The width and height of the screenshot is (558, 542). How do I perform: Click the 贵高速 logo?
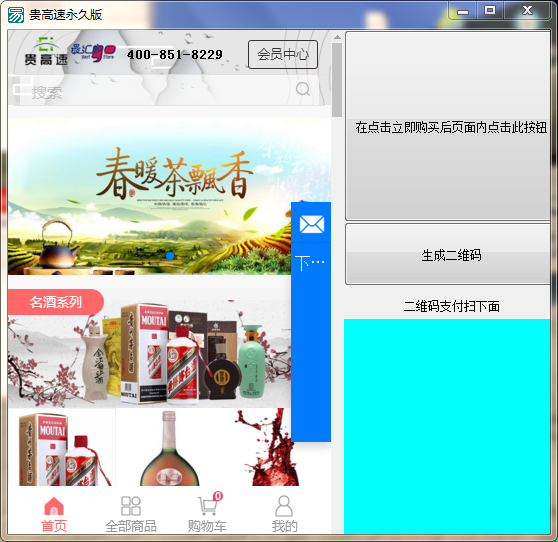46,51
